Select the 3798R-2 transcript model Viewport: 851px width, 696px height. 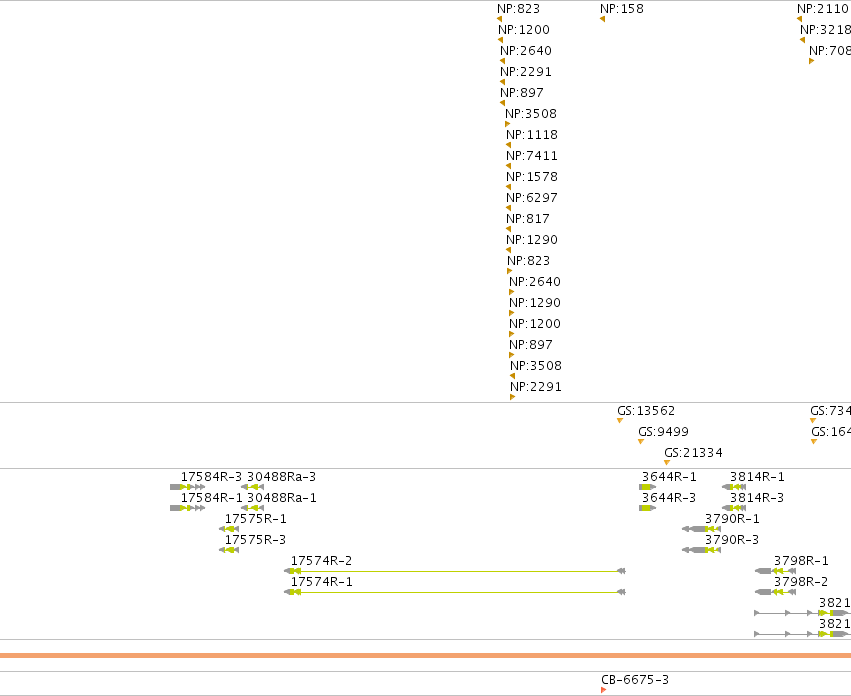tap(776, 592)
